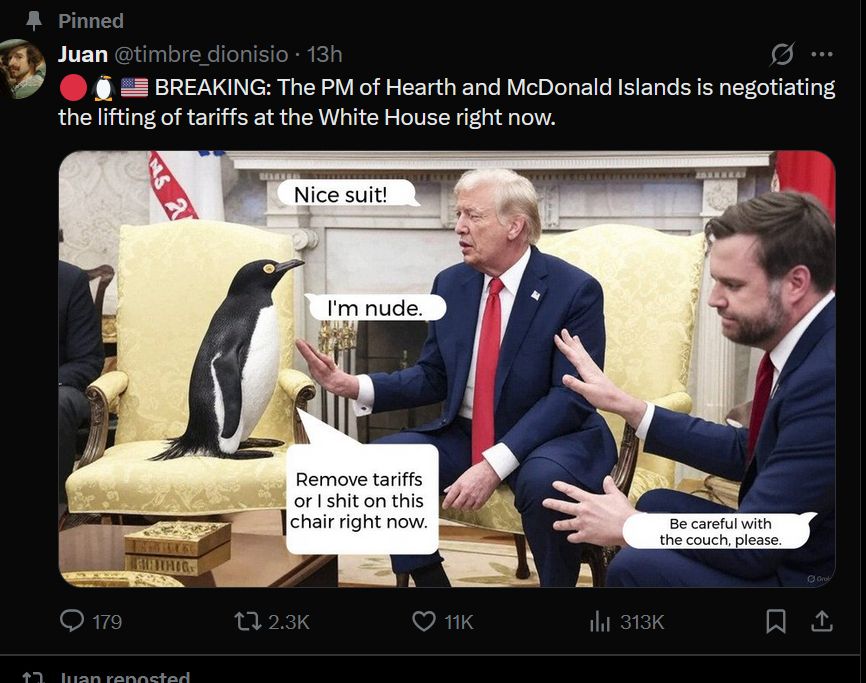Open the Grok slashed-circle icon
Screen dimensions: 866x683
(783, 54)
